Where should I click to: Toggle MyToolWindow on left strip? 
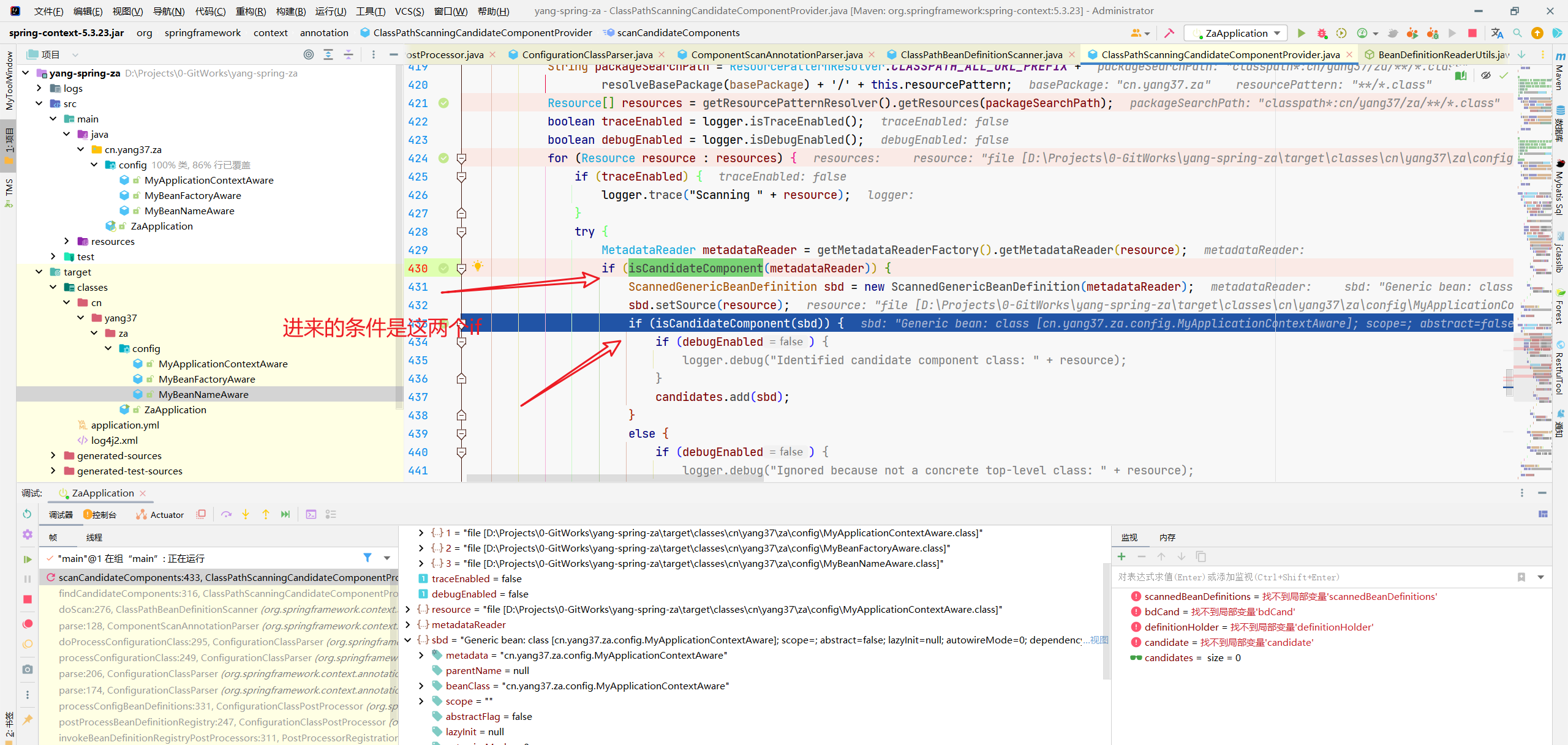(x=8, y=80)
